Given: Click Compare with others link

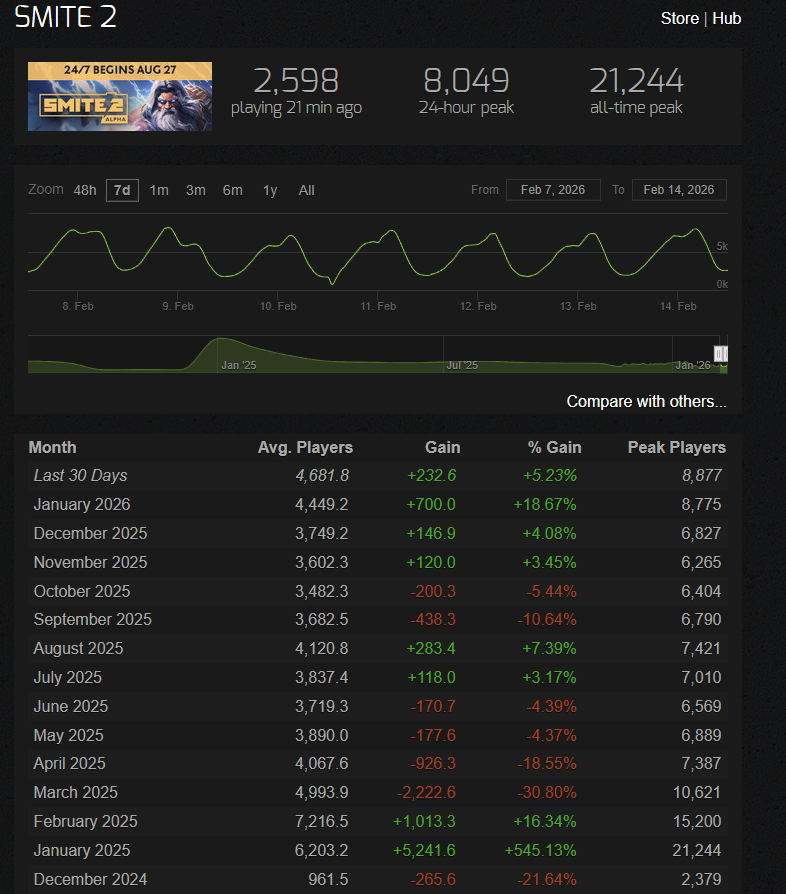Looking at the screenshot, I should coord(646,401).
